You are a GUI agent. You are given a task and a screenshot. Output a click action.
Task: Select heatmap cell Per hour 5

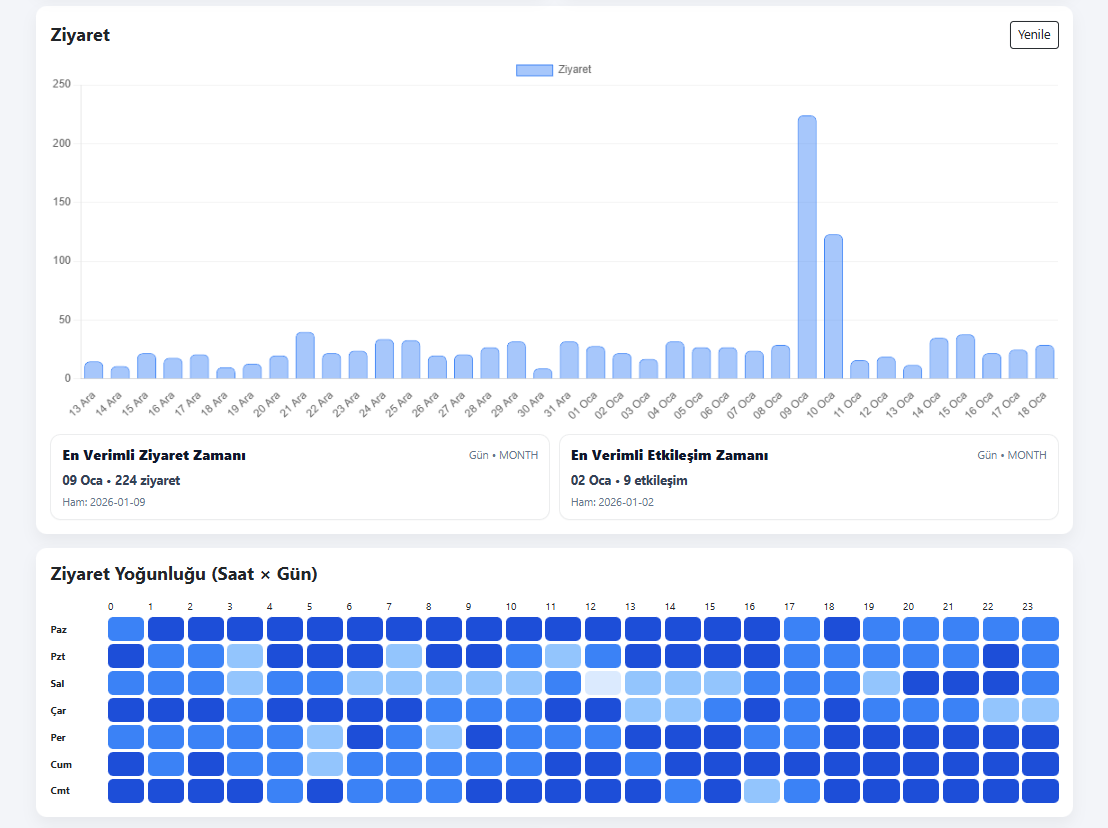(x=324, y=737)
